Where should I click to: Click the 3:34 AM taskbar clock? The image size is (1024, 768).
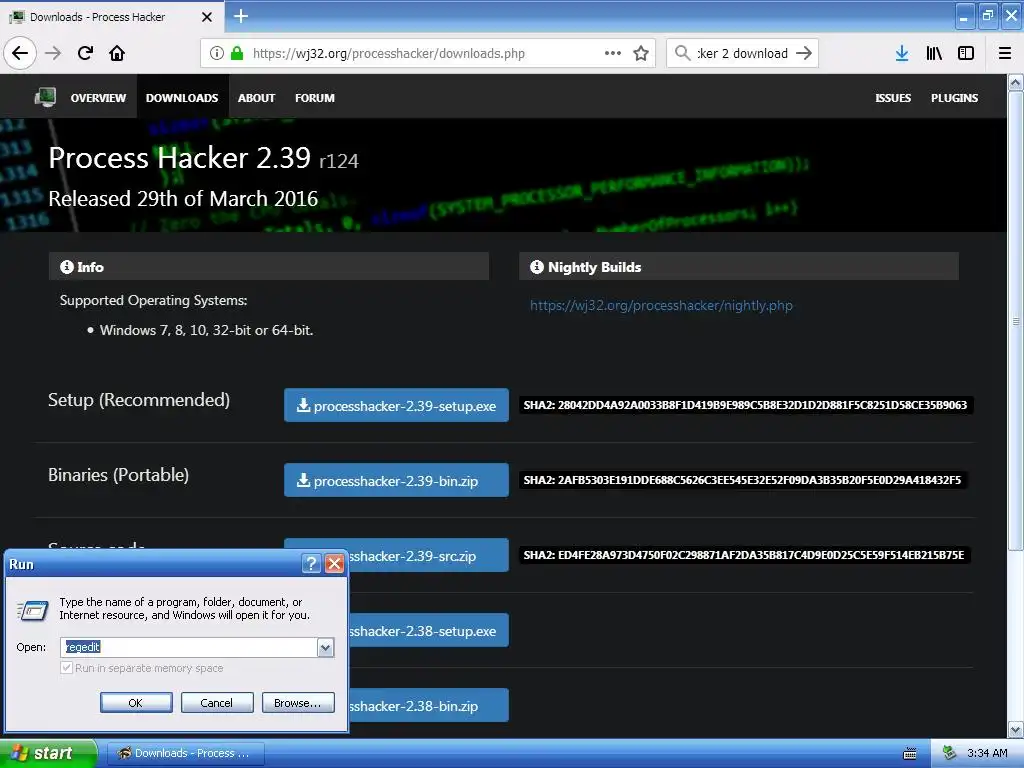(987, 754)
